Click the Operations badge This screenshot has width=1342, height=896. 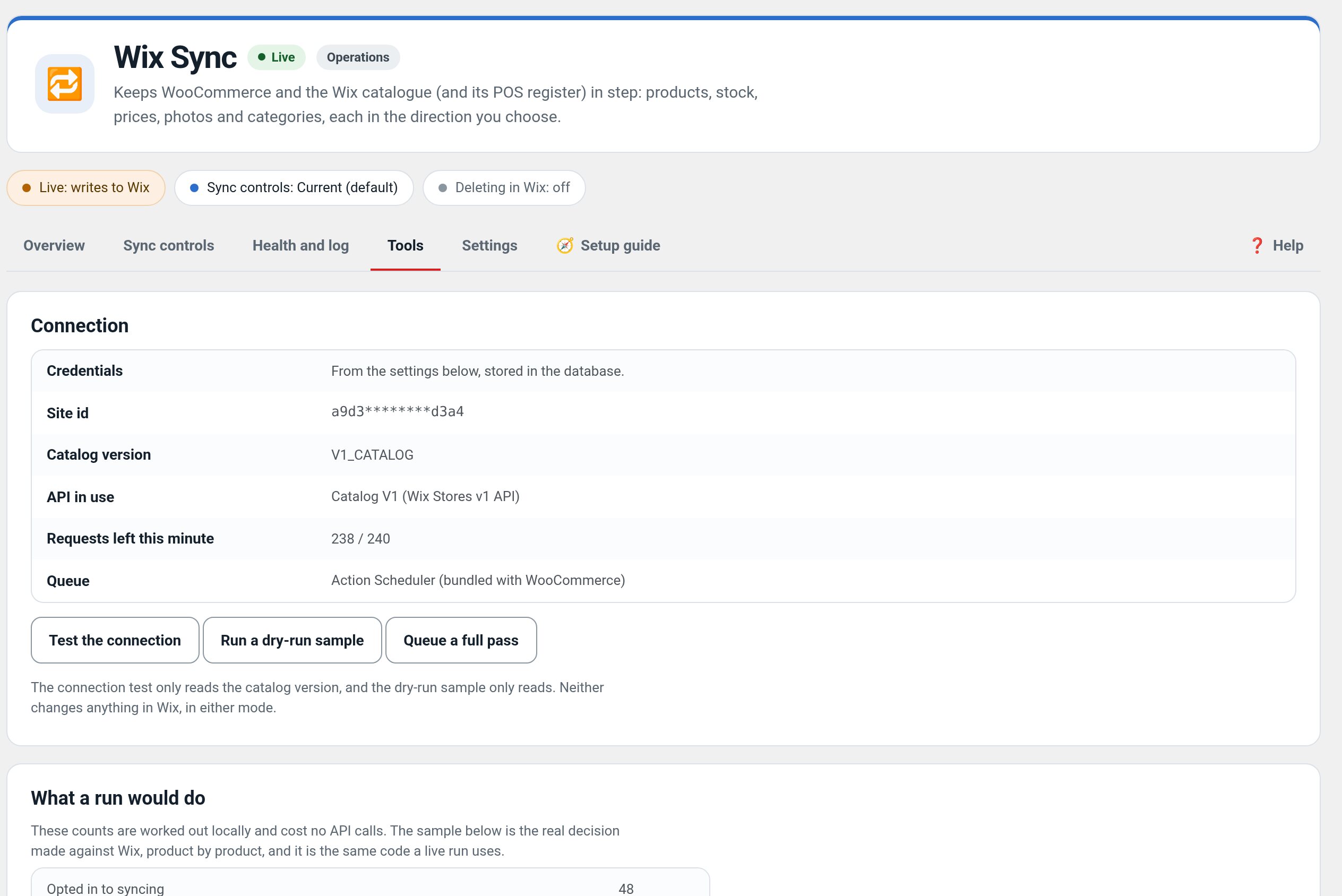tap(358, 57)
